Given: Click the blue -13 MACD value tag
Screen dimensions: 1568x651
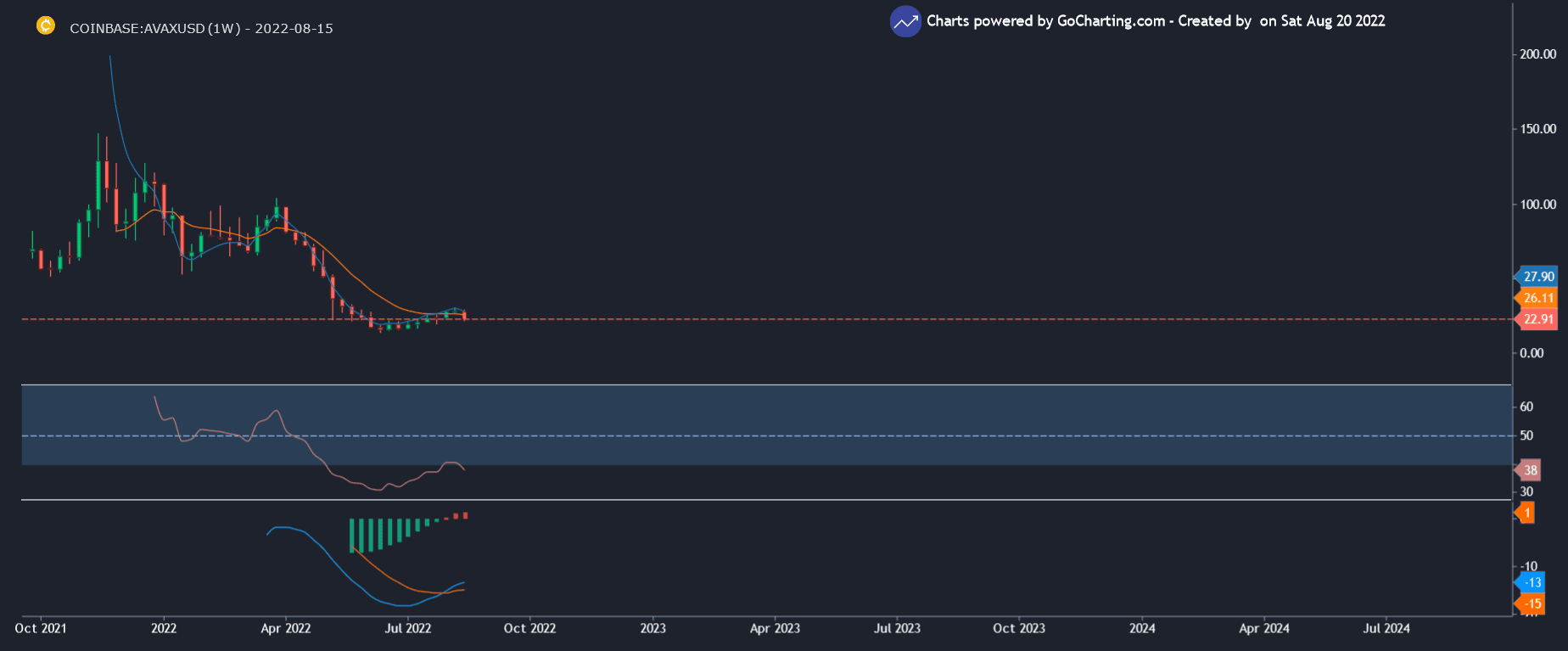Looking at the screenshot, I should (1532, 583).
